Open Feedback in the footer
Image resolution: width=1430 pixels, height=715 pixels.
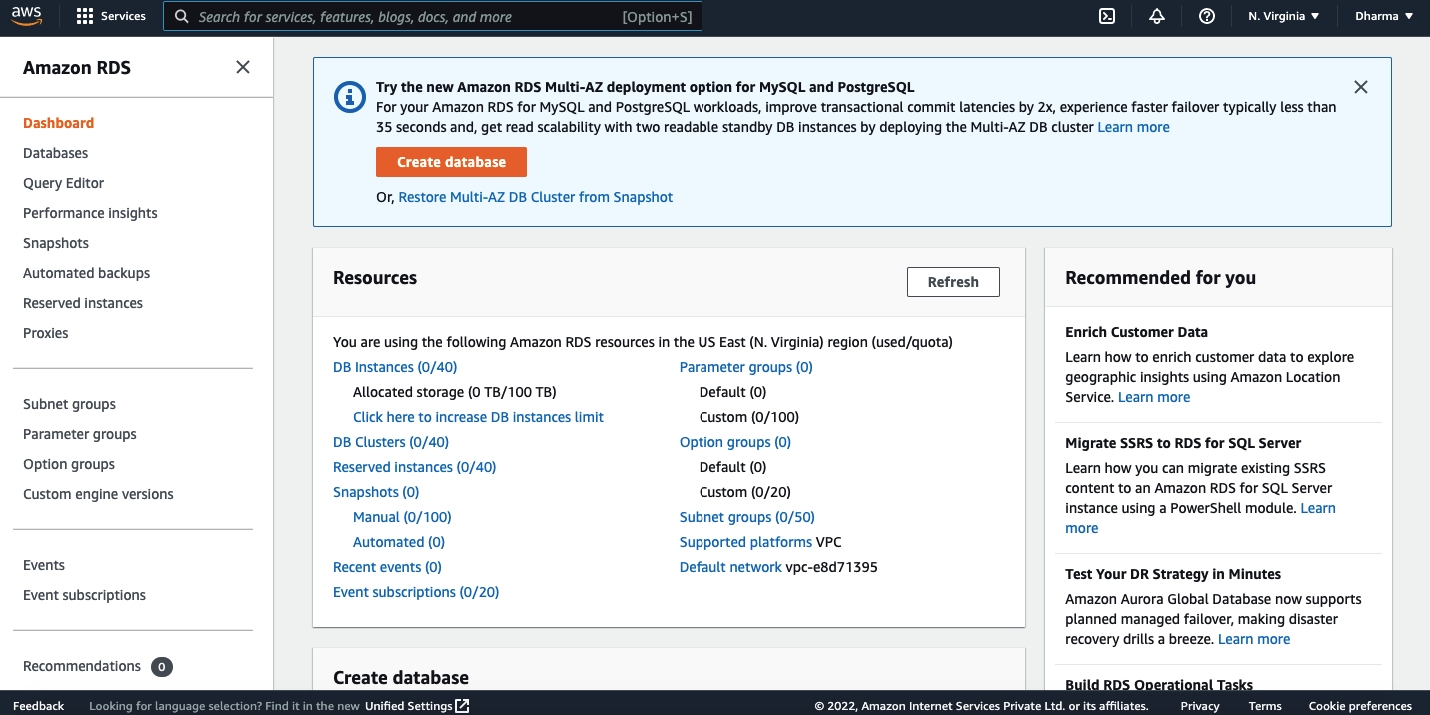click(x=38, y=706)
